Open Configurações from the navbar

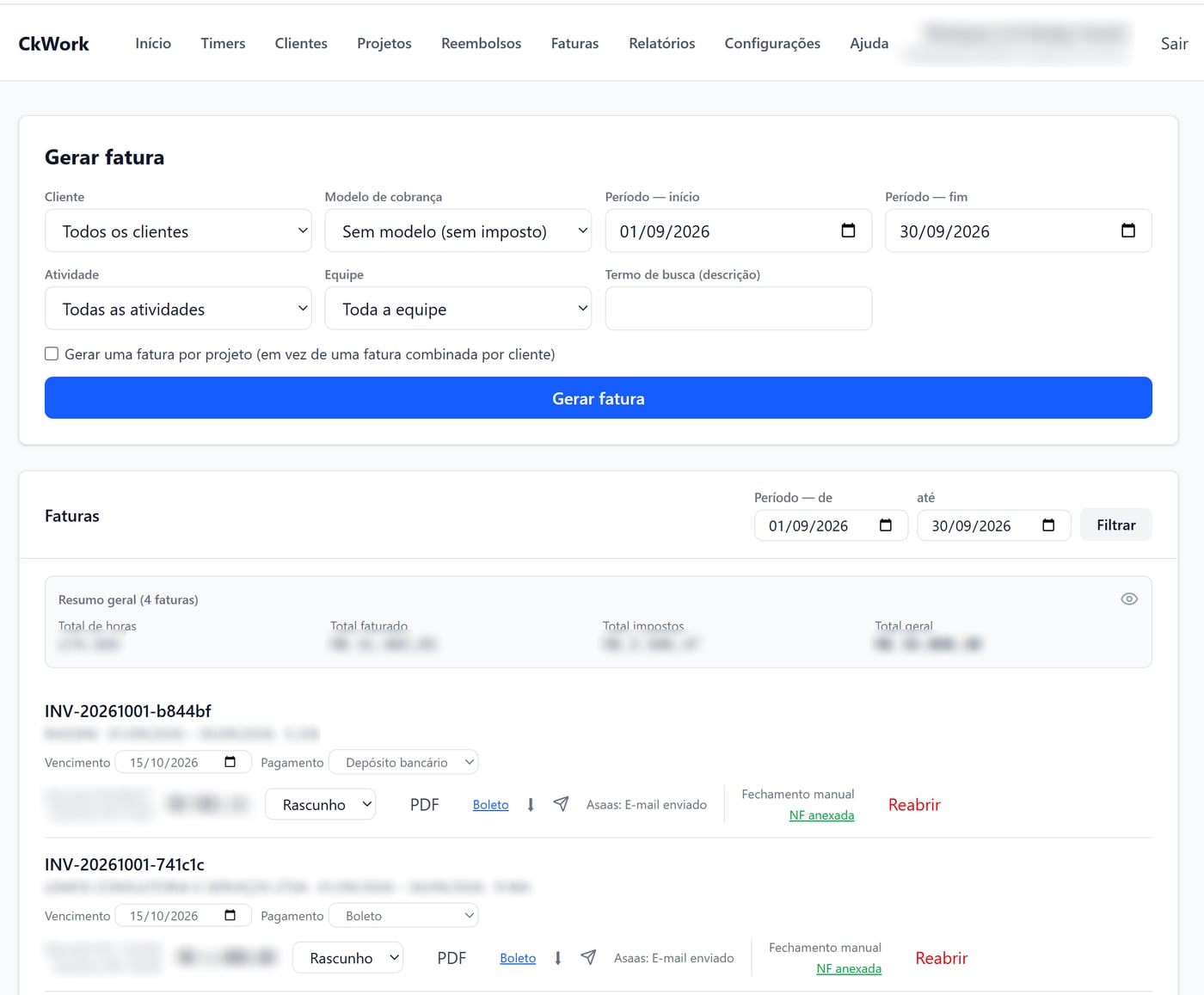point(772,43)
